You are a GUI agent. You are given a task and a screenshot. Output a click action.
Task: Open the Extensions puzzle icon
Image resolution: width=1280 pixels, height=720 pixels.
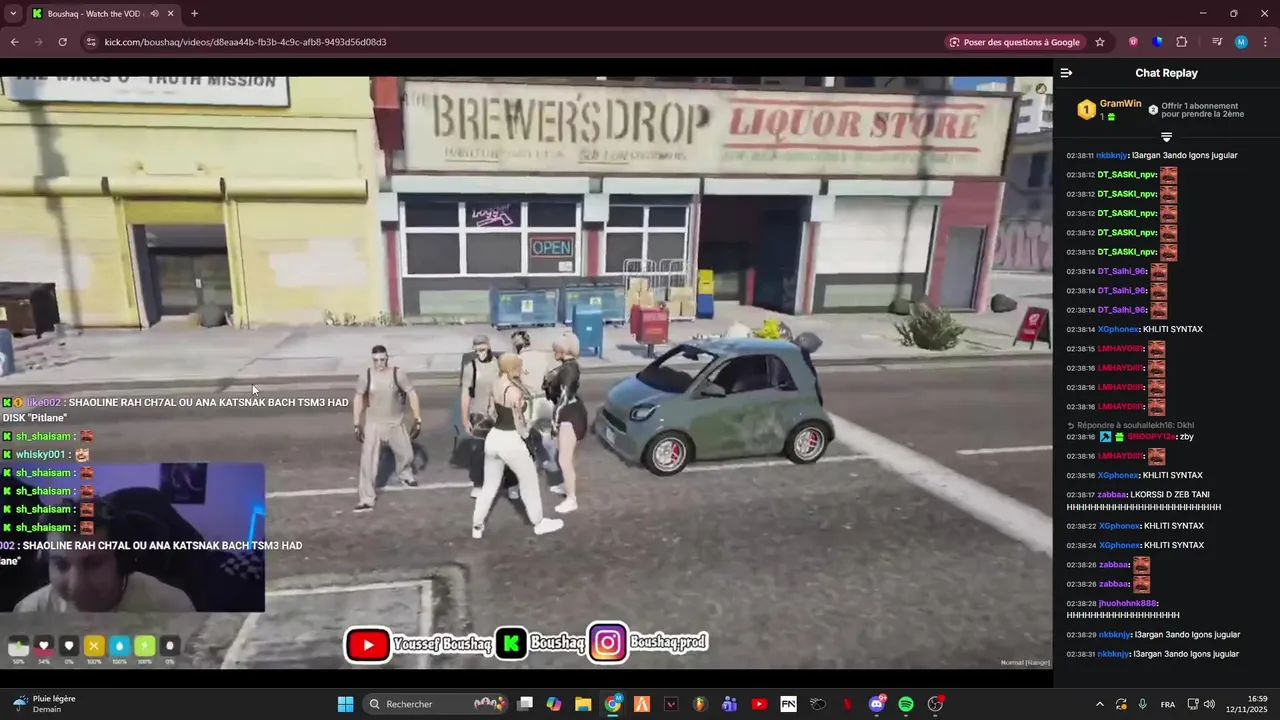point(1182,42)
